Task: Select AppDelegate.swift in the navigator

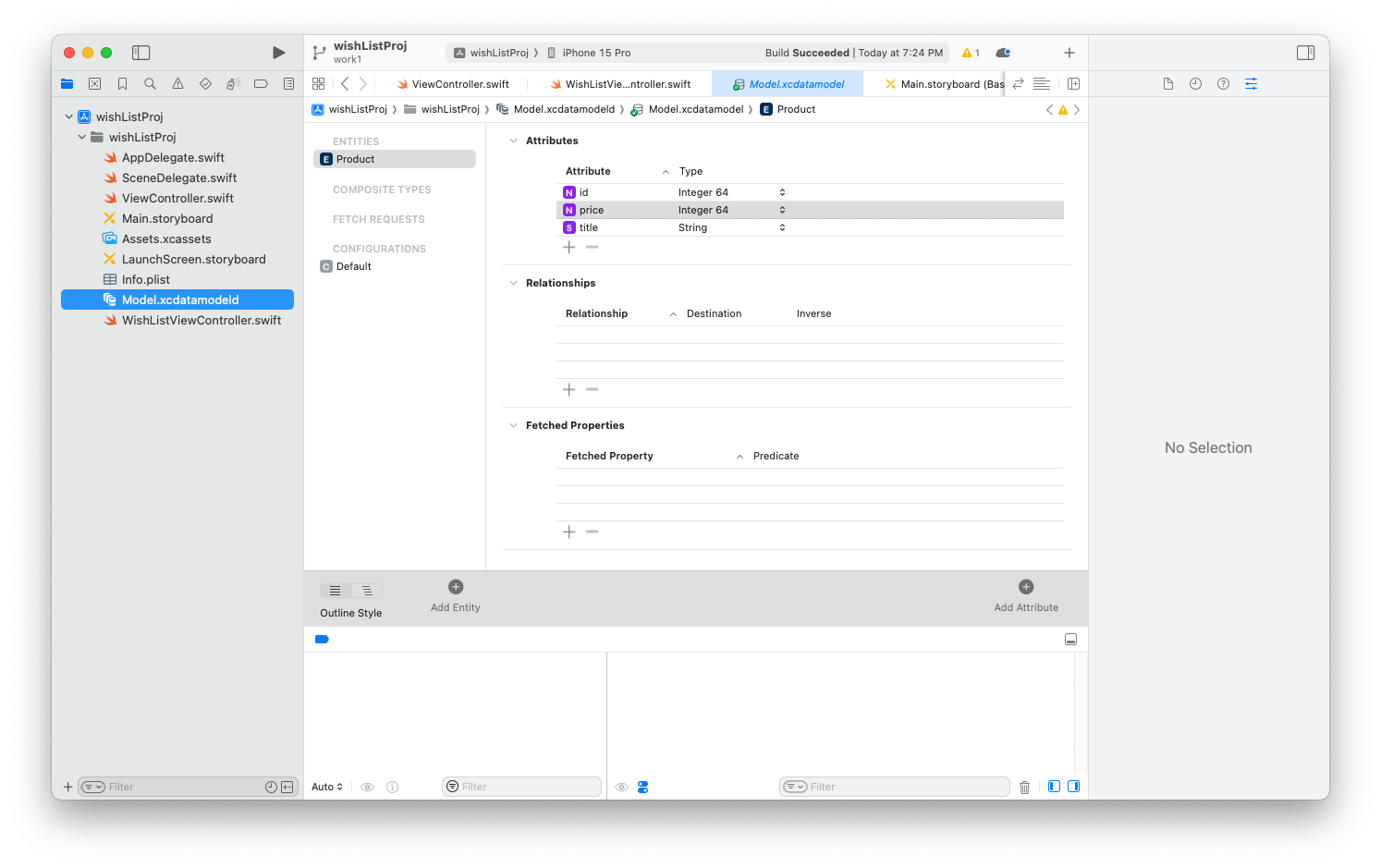Action: coord(173,157)
